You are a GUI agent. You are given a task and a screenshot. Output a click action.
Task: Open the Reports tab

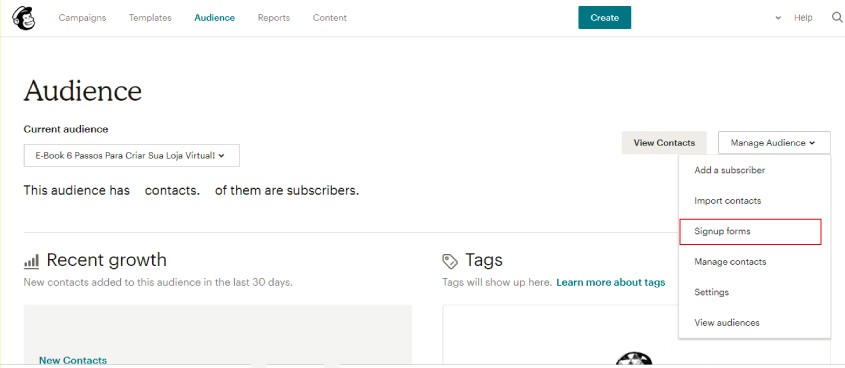(x=274, y=18)
